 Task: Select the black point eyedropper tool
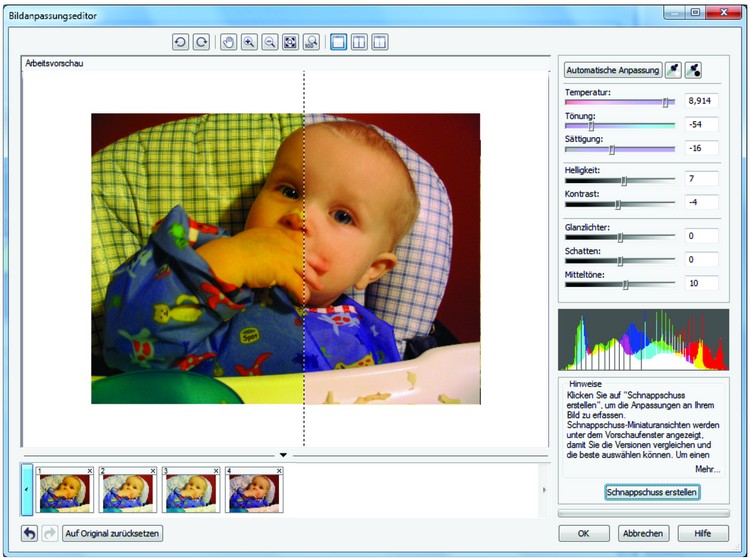(x=693, y=70)
